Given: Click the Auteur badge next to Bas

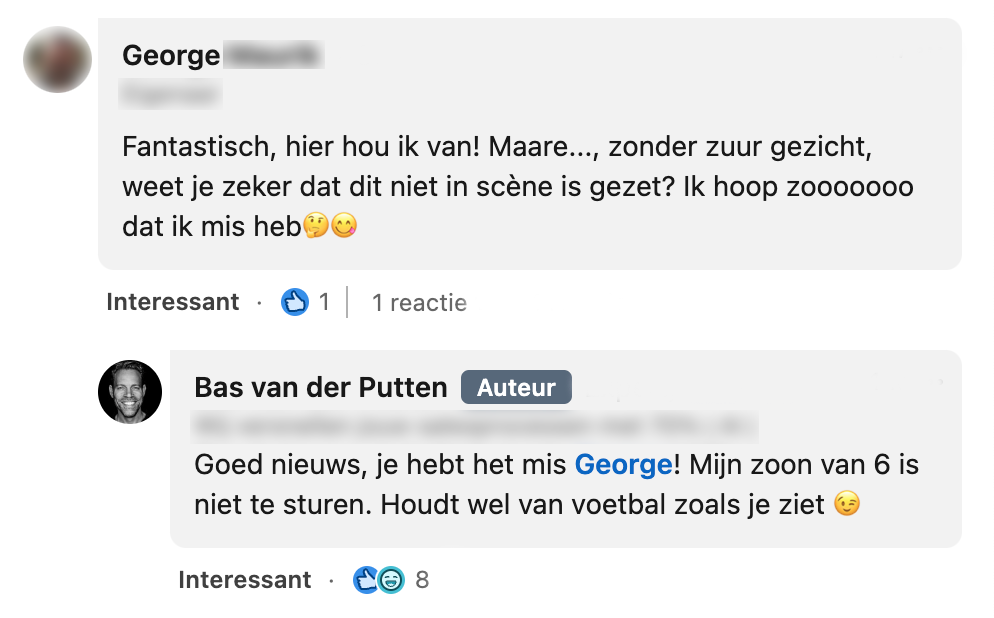Looking at the screenshot, I should coord(516,388).
